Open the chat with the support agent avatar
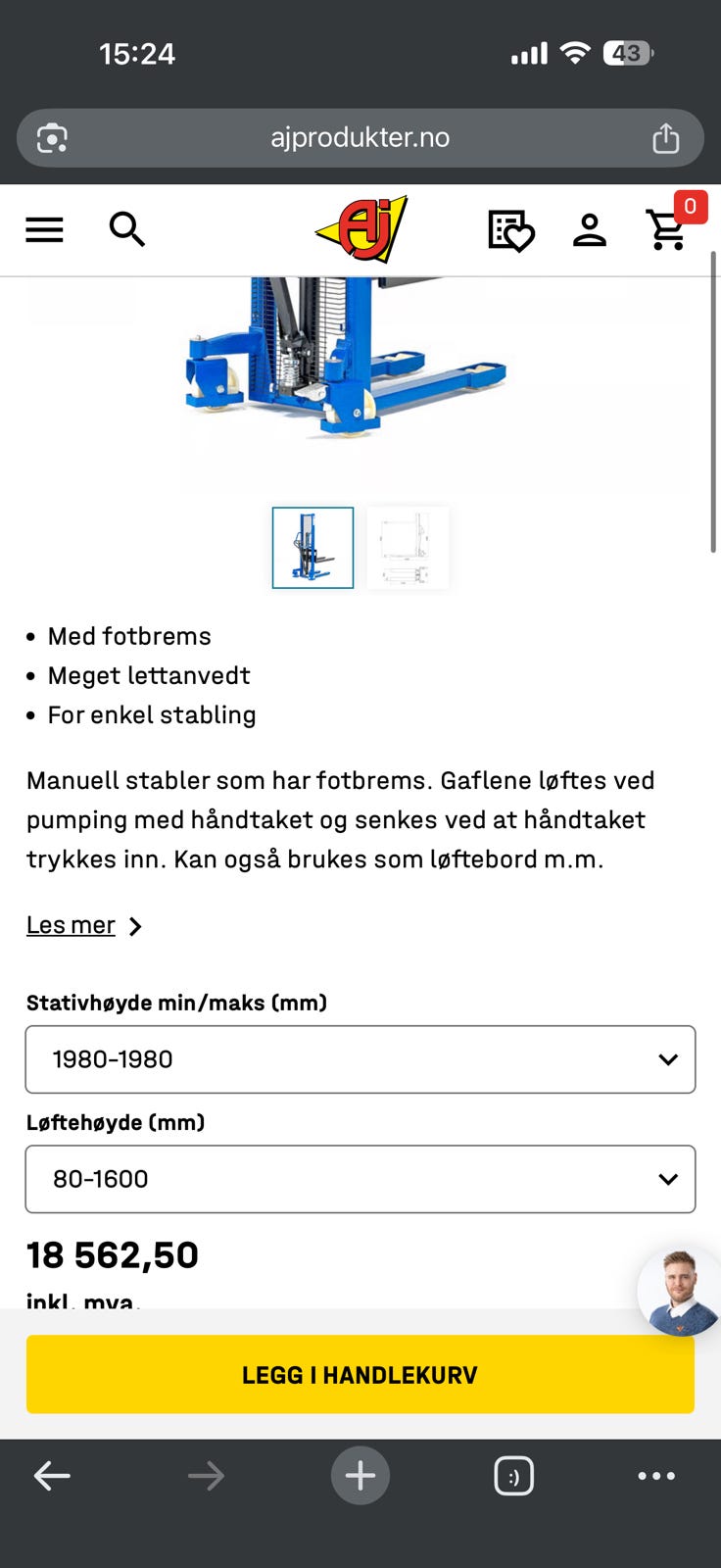 pyautogui.click(x=678, y=1292)
